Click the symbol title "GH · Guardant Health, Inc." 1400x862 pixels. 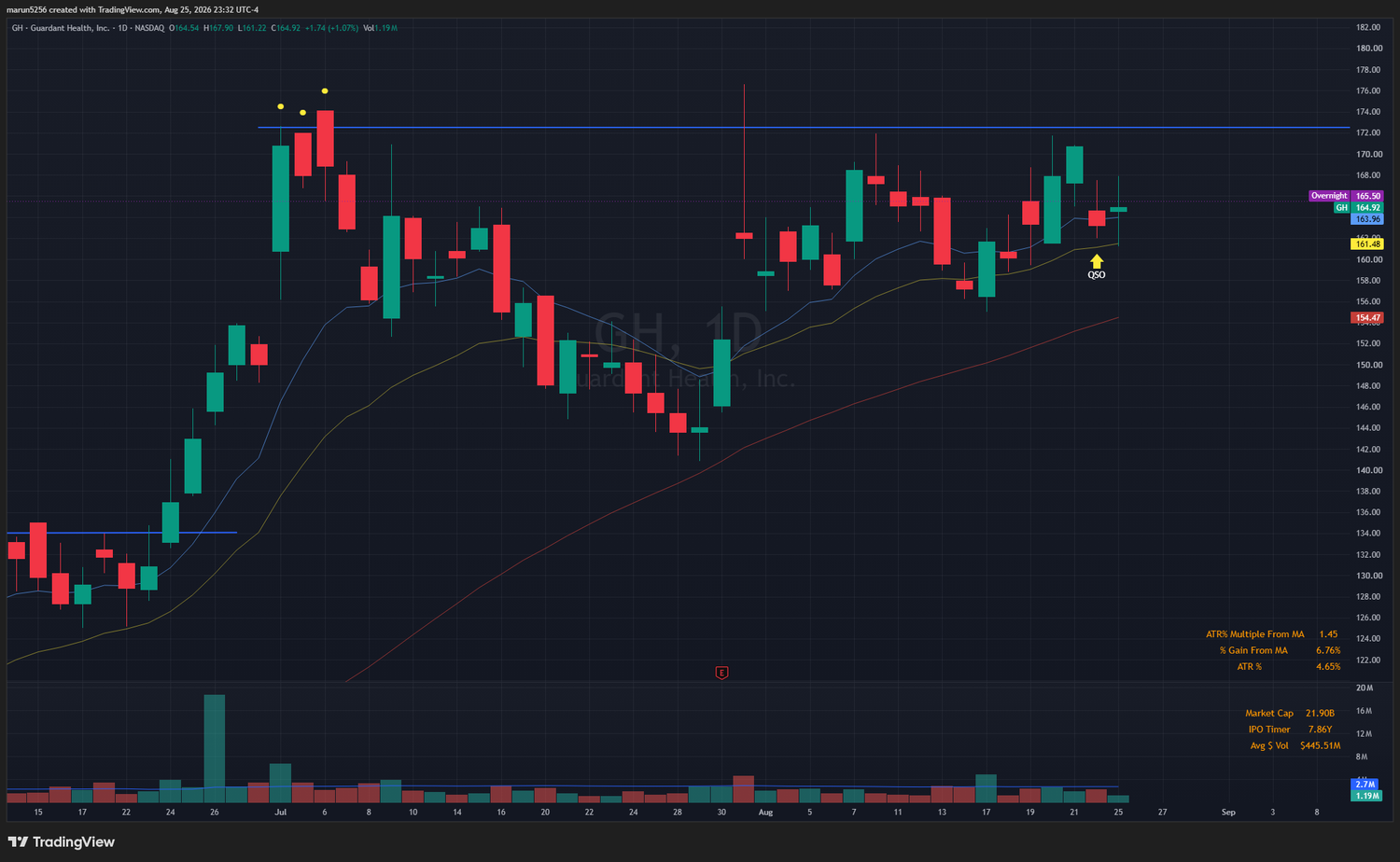coord(60,28)
